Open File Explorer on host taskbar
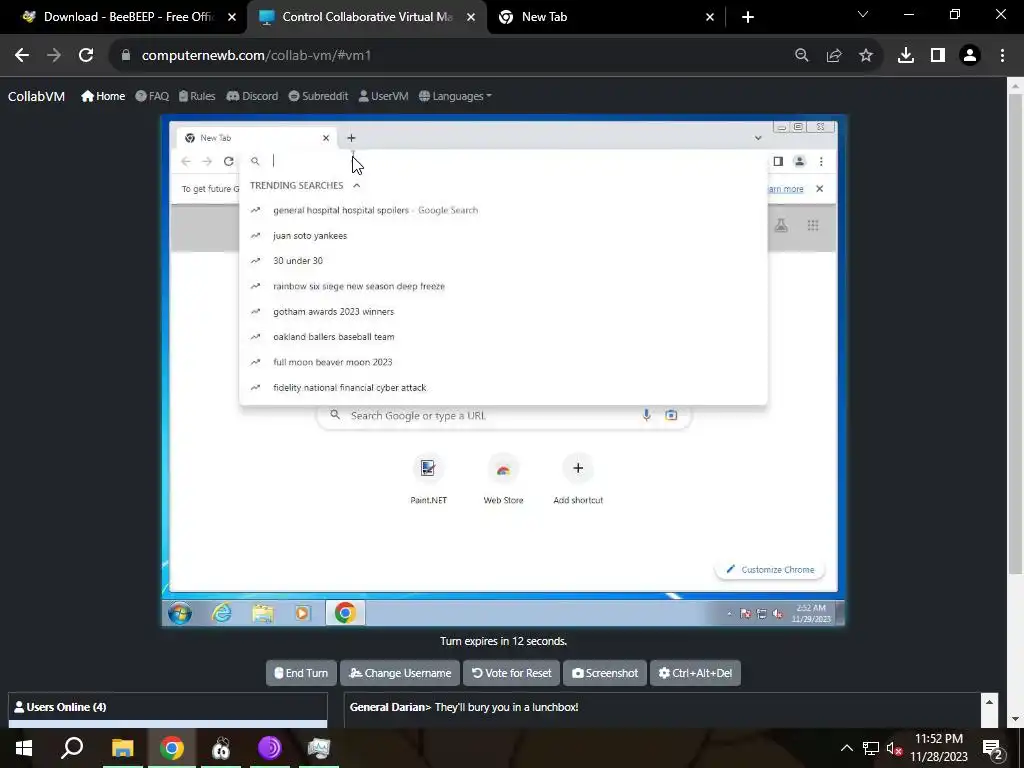This screenshot has height=768, width=1024. (122, 748)
